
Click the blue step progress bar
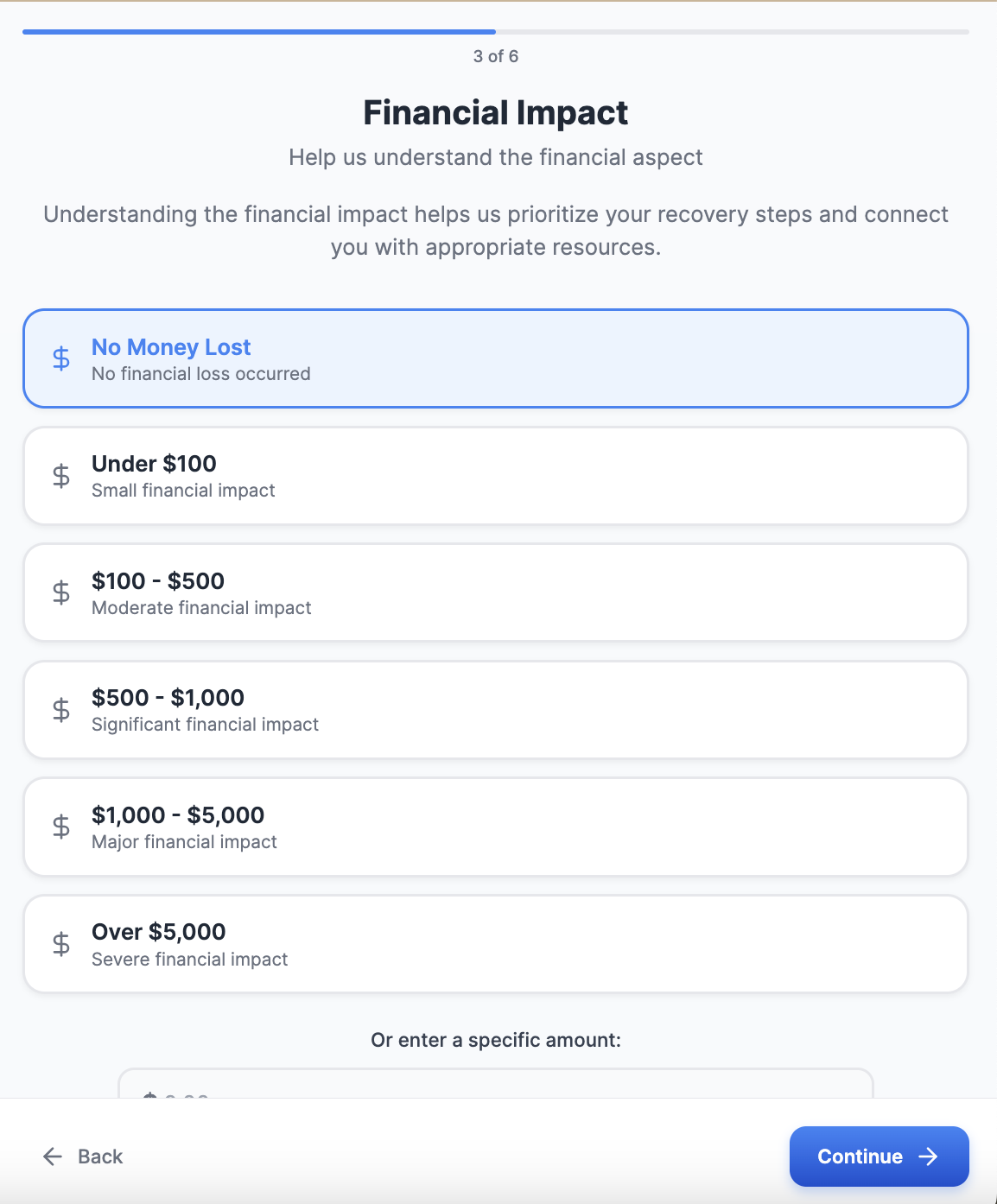tap(259, 32)
